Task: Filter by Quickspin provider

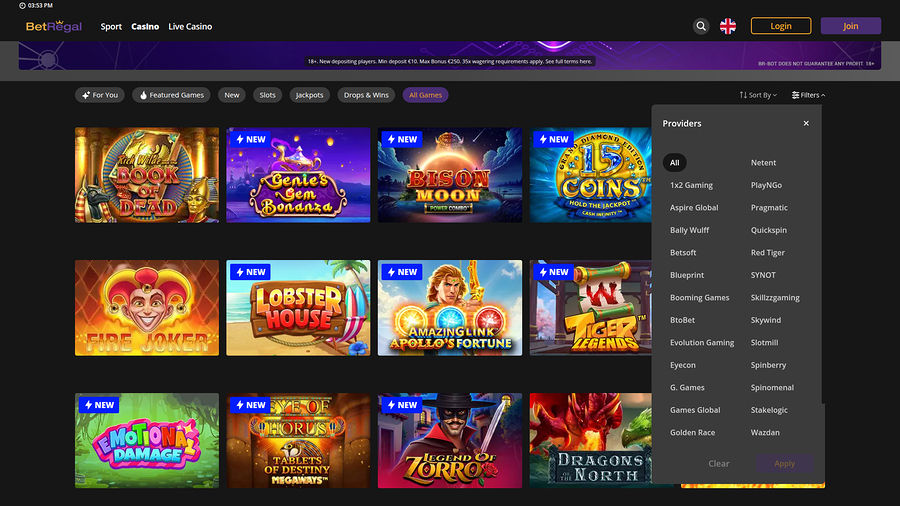Action: [x=769, y=230]
